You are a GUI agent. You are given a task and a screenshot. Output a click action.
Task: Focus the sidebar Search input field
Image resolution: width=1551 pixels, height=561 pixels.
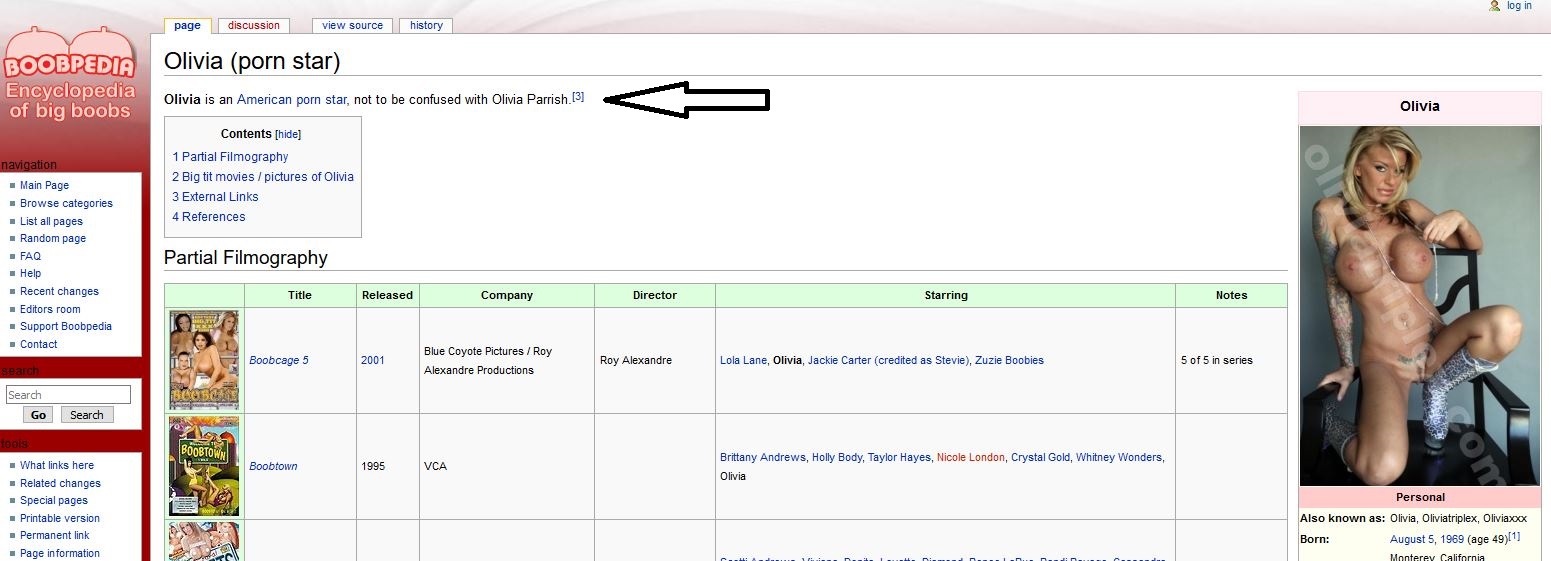coord(68,395)
